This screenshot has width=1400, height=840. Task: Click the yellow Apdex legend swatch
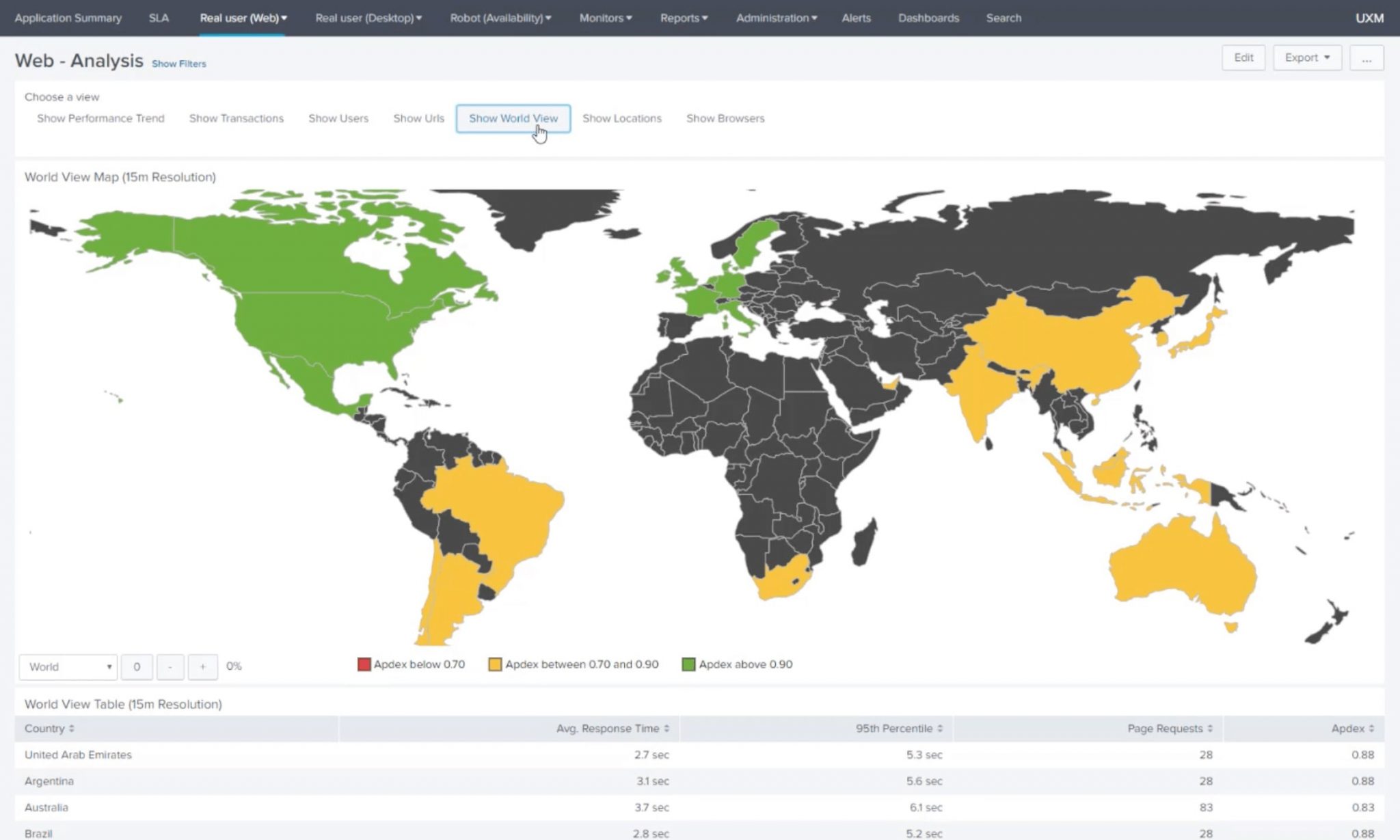coord(494,664)
